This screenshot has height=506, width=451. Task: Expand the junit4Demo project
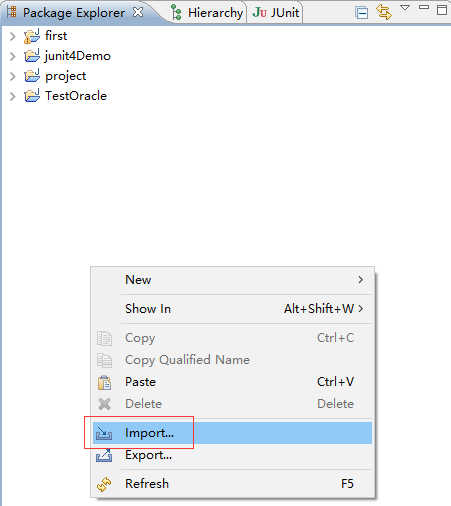point(13,56)
